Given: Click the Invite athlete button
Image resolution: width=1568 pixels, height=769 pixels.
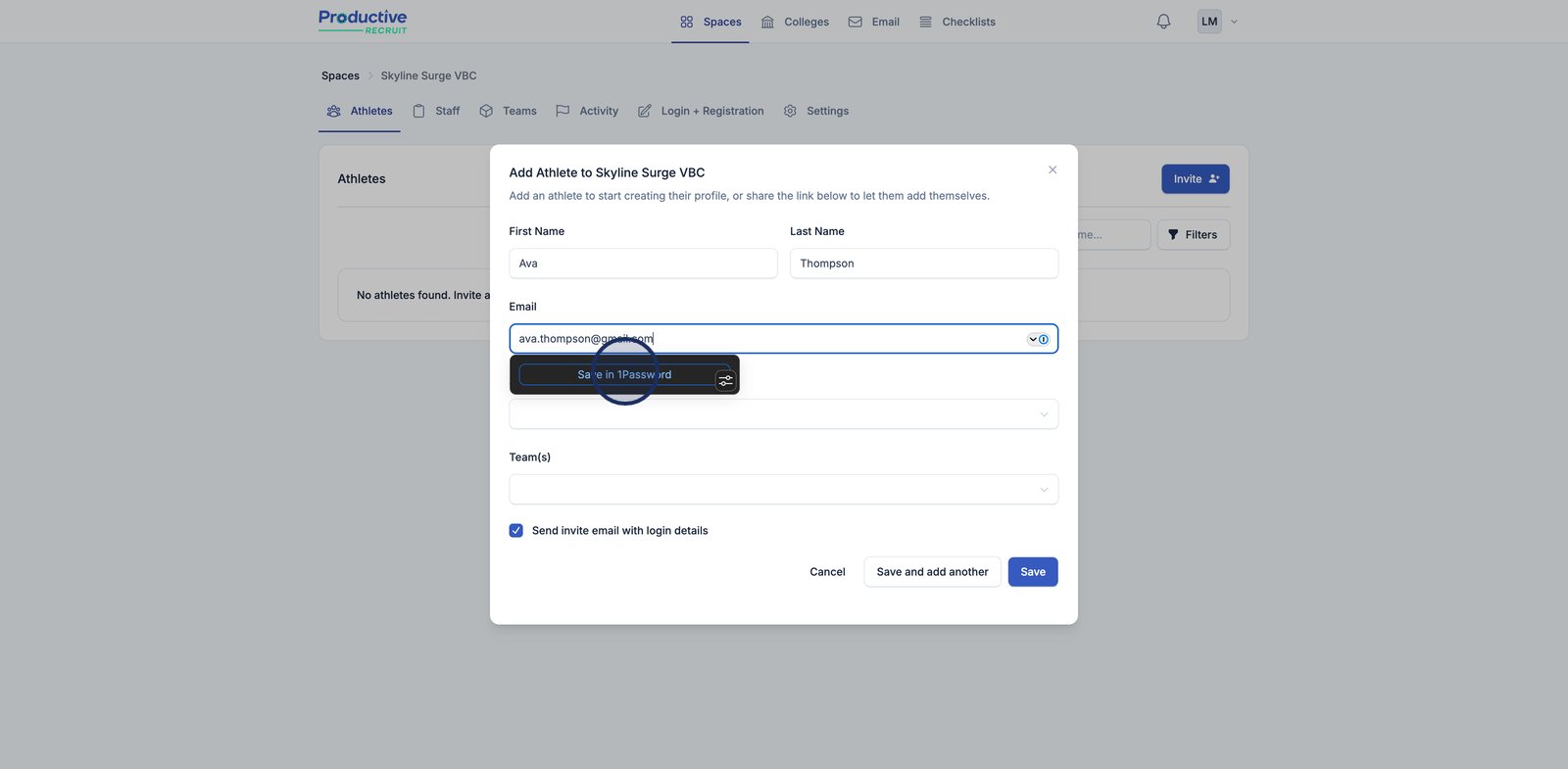Looking at the screenshot, I should tap(1195, 179).
